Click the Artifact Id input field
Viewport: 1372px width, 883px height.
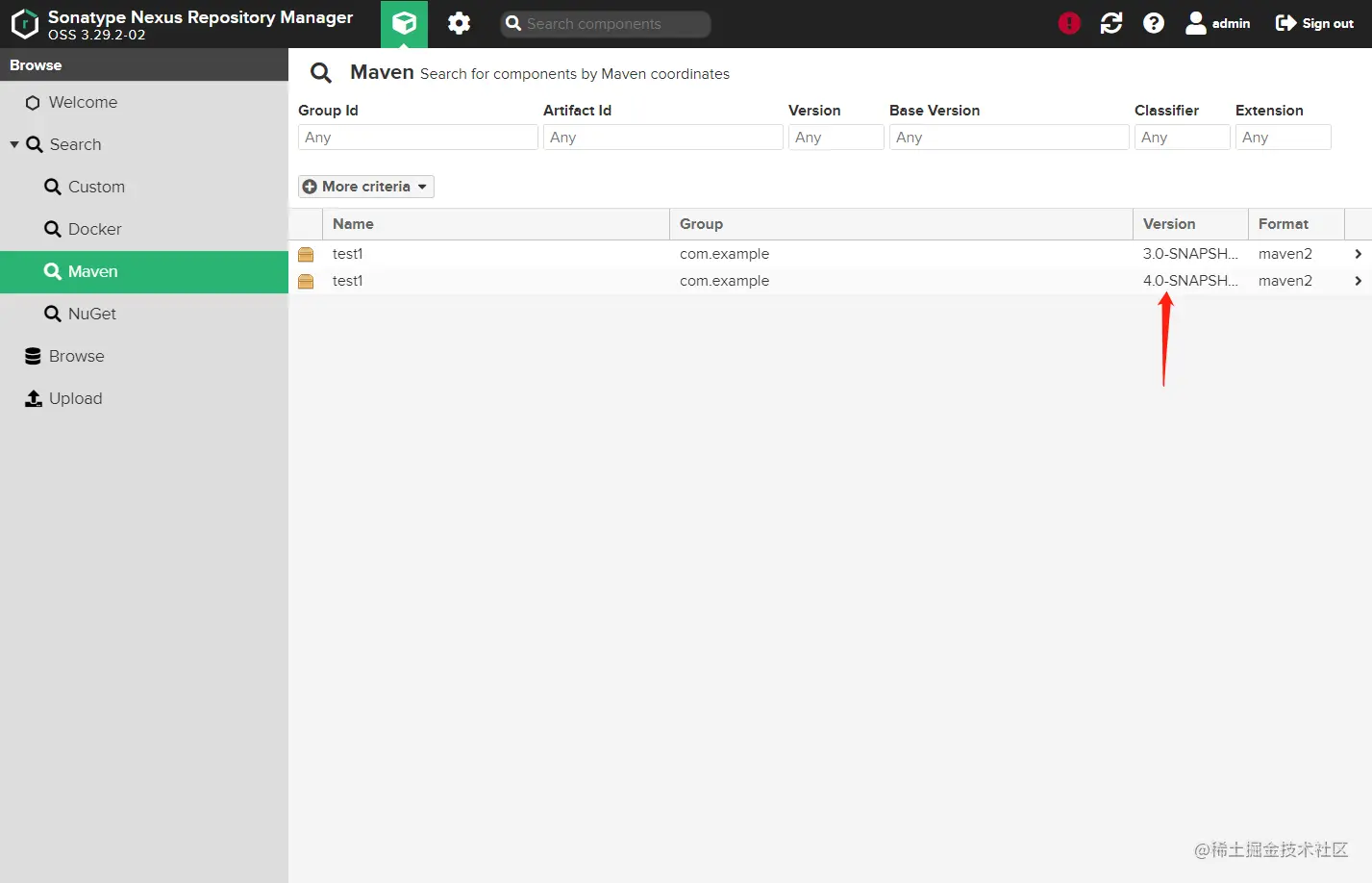point(663,138)
